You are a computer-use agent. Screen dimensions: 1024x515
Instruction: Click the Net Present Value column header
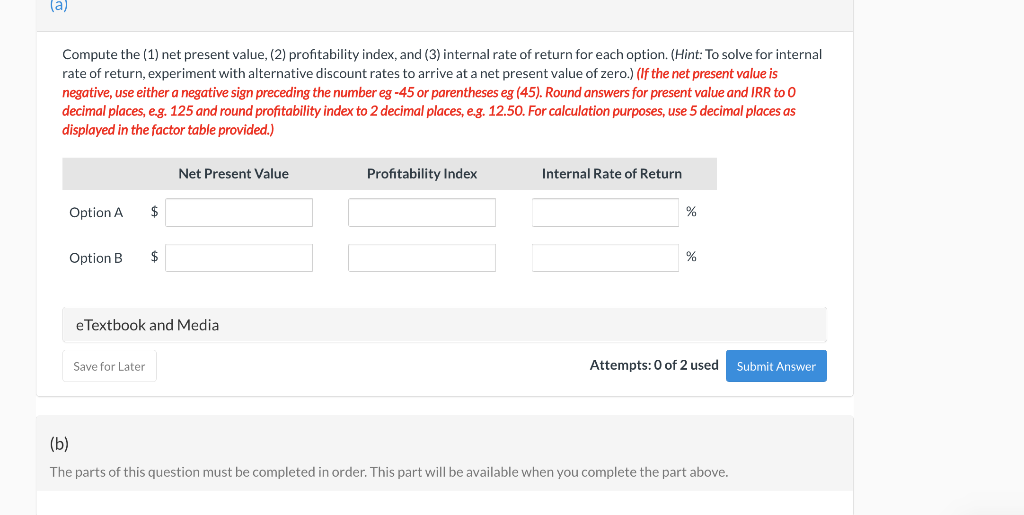[x=233, y=174]
